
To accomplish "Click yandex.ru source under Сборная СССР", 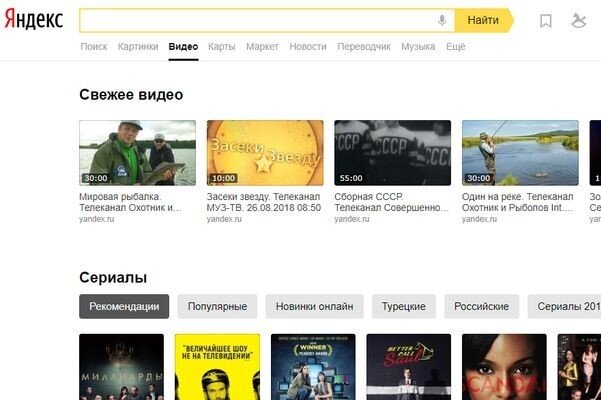I will [x=352, y=219].
